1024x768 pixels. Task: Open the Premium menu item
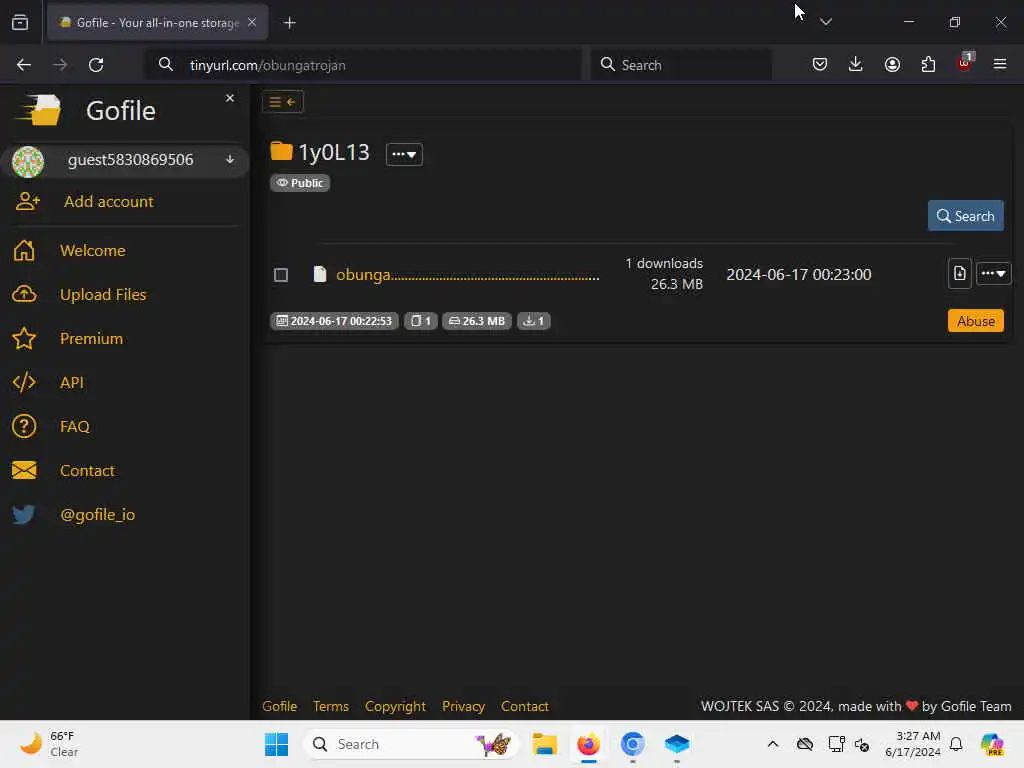91,338
